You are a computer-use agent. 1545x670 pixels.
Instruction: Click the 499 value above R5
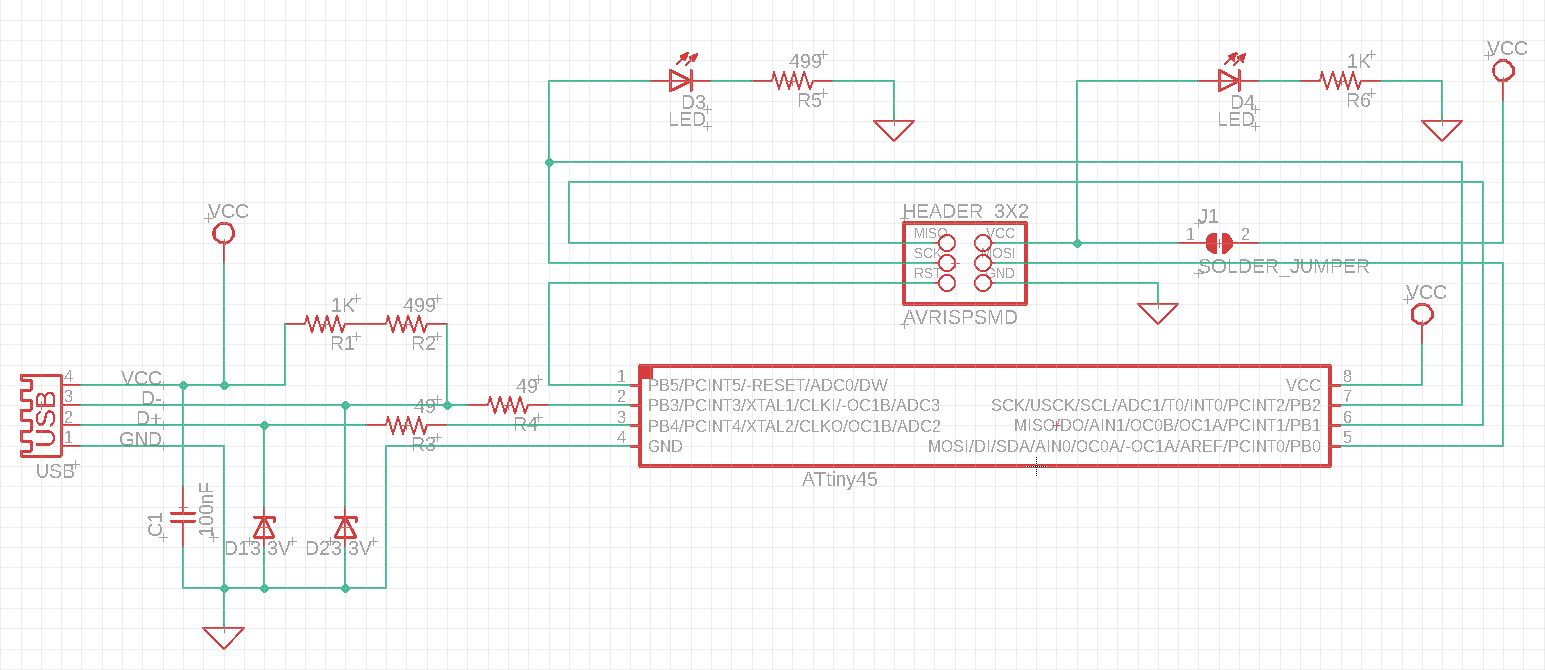806,61
